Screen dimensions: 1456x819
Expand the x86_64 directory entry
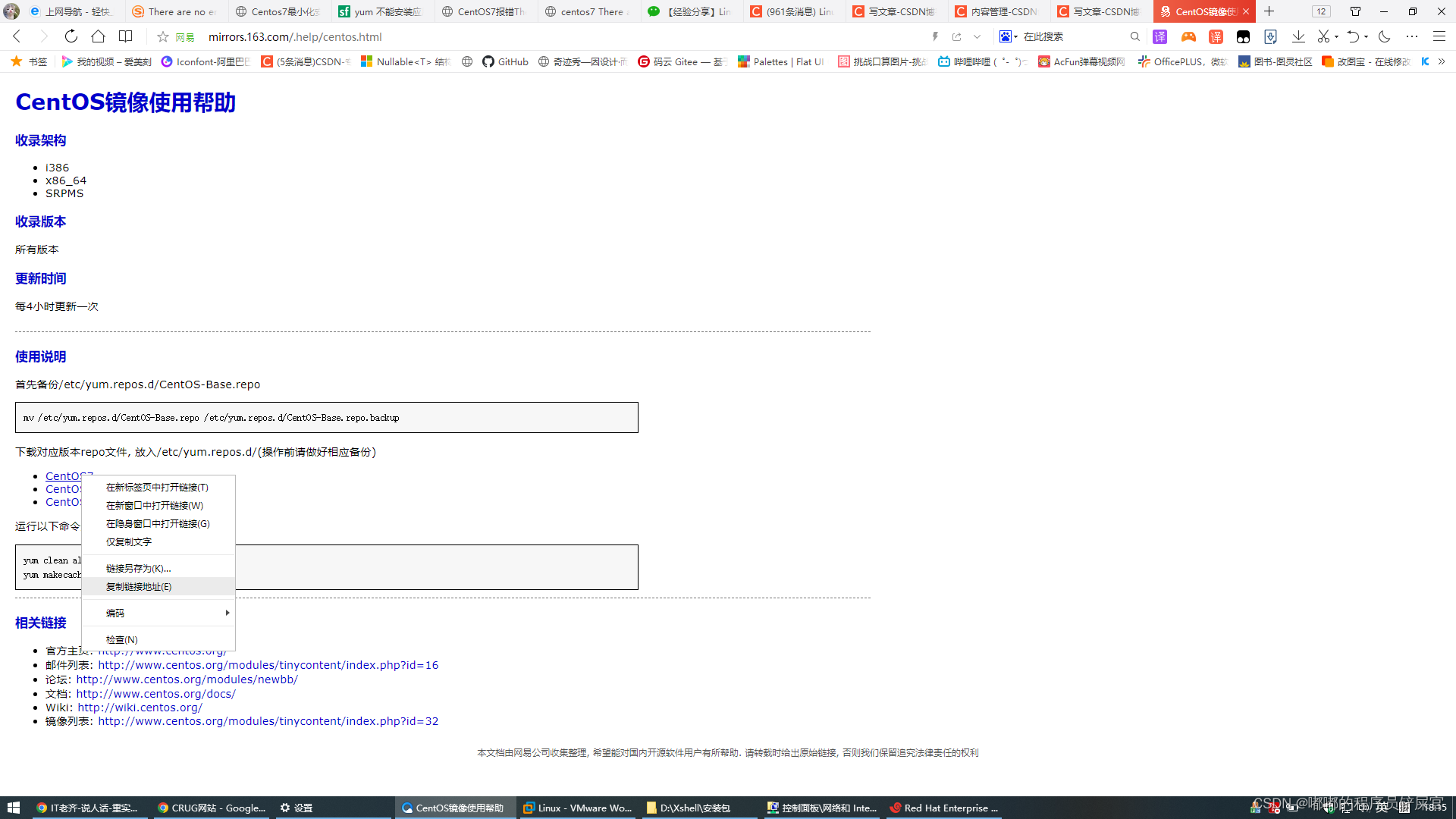(65, 180)
